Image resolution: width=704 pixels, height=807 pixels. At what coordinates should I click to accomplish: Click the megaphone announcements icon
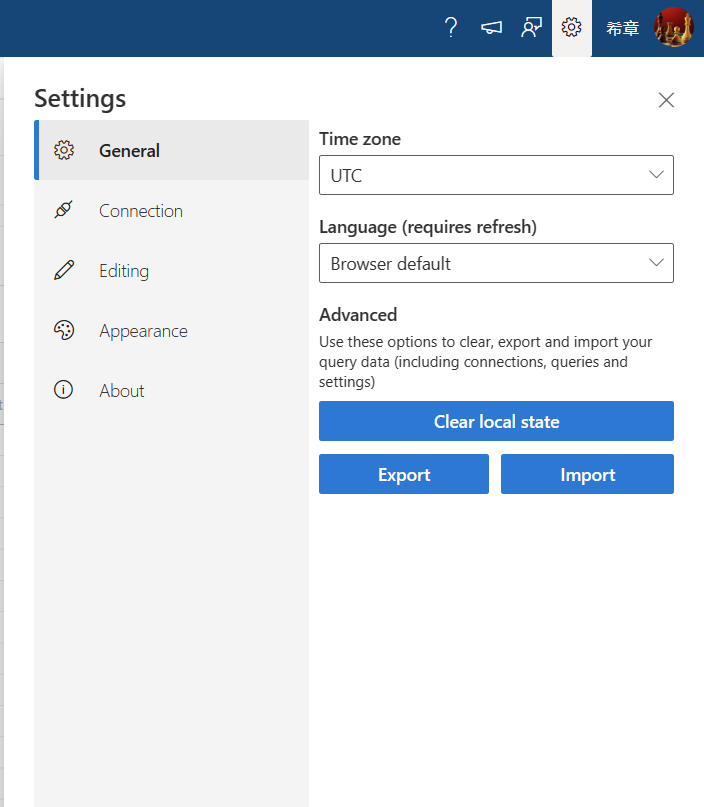(491, 27)
